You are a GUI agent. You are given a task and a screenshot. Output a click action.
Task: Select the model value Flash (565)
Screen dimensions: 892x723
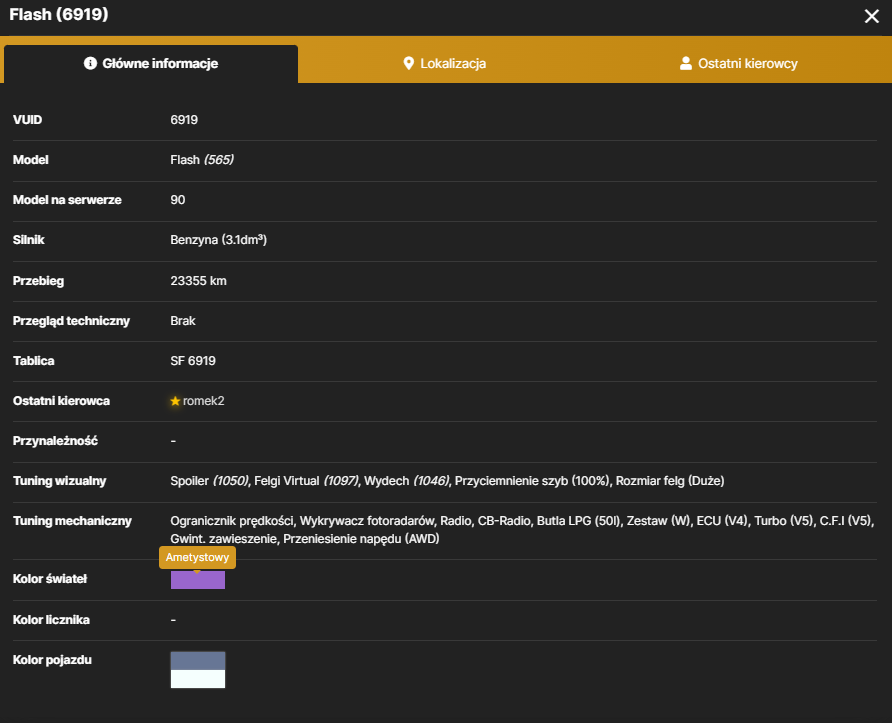click(202, 160)
